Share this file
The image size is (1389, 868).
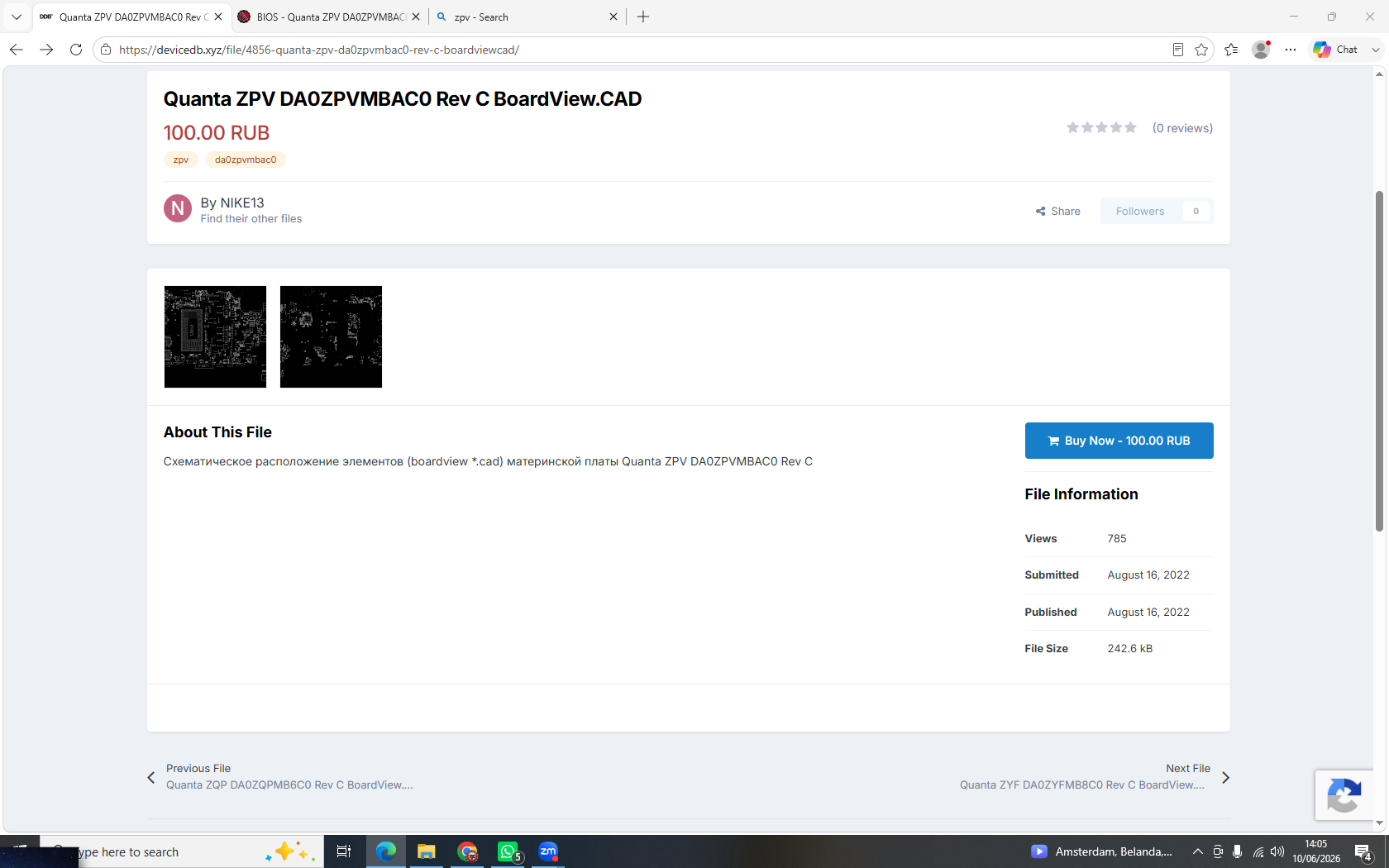pos(1058,211)
